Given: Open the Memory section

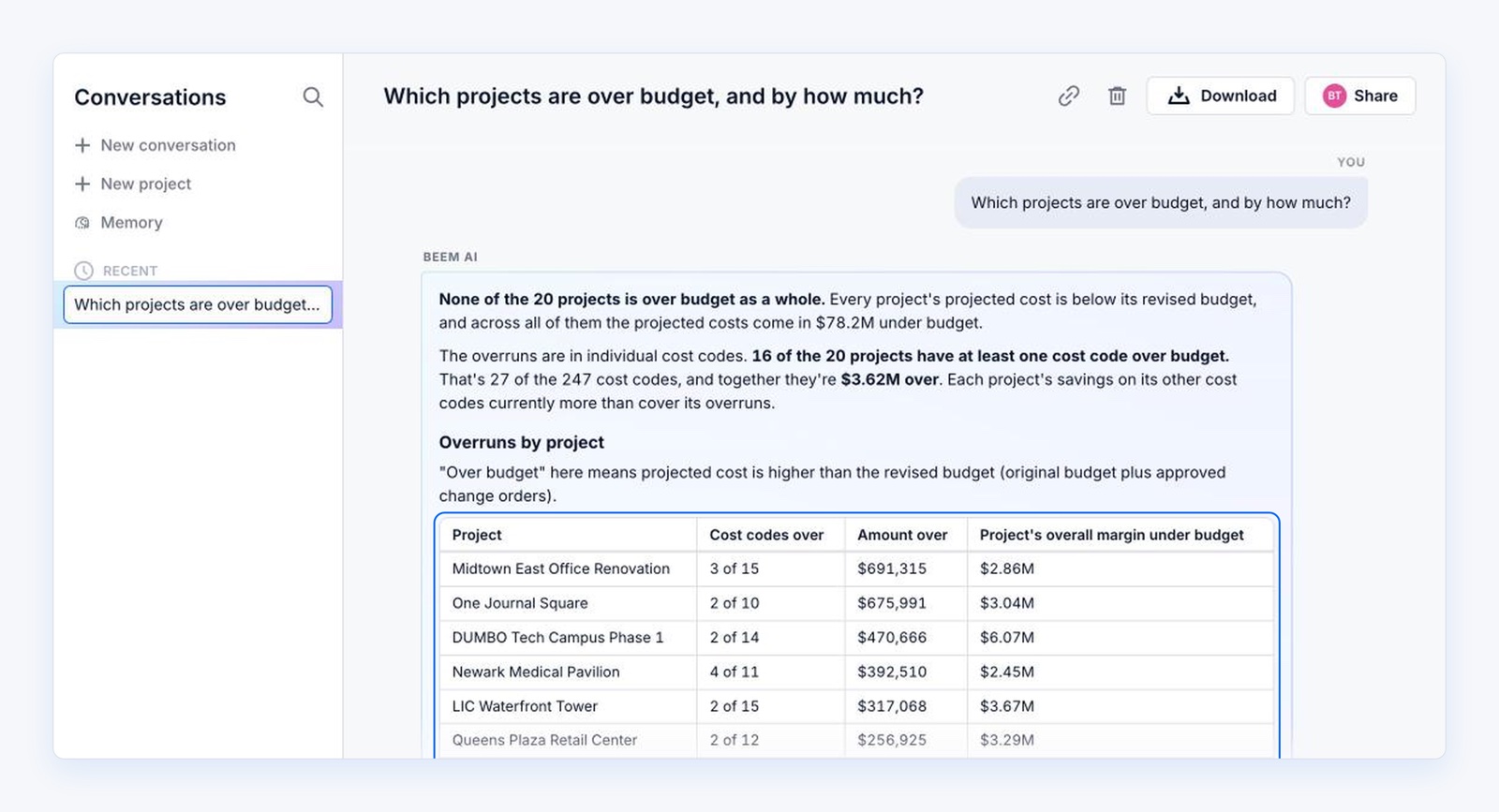Looking at the screenshot, I should pyautogui.click(x=119, y=223).
